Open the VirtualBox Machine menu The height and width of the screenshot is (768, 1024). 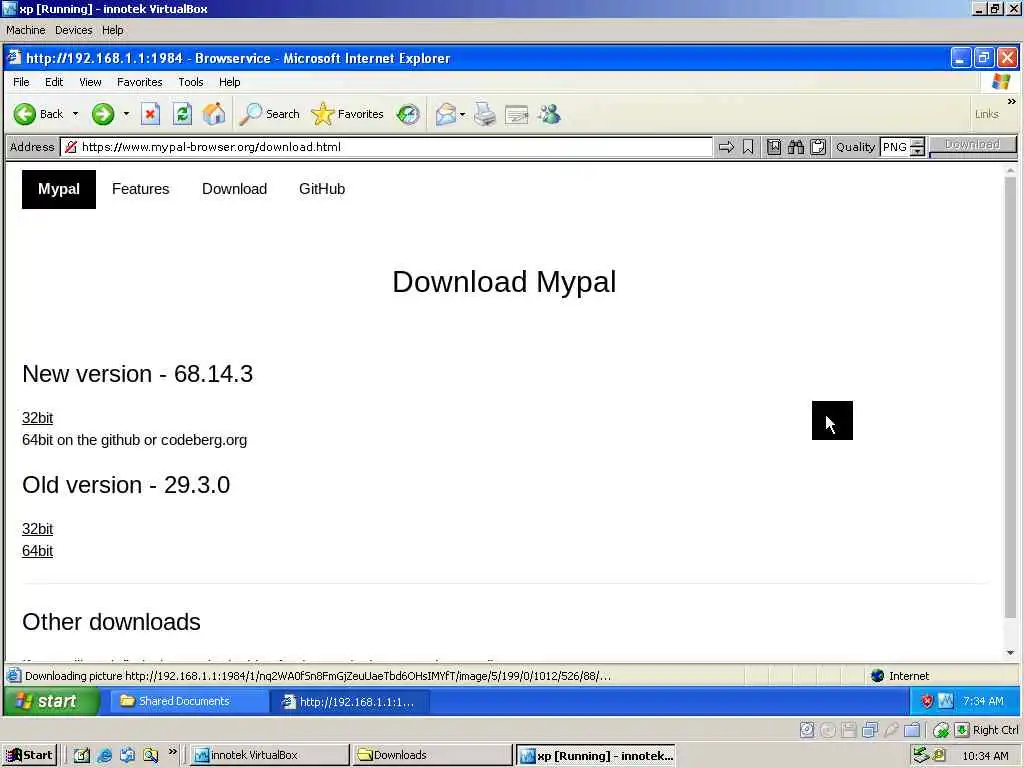(x=25, y=30)
